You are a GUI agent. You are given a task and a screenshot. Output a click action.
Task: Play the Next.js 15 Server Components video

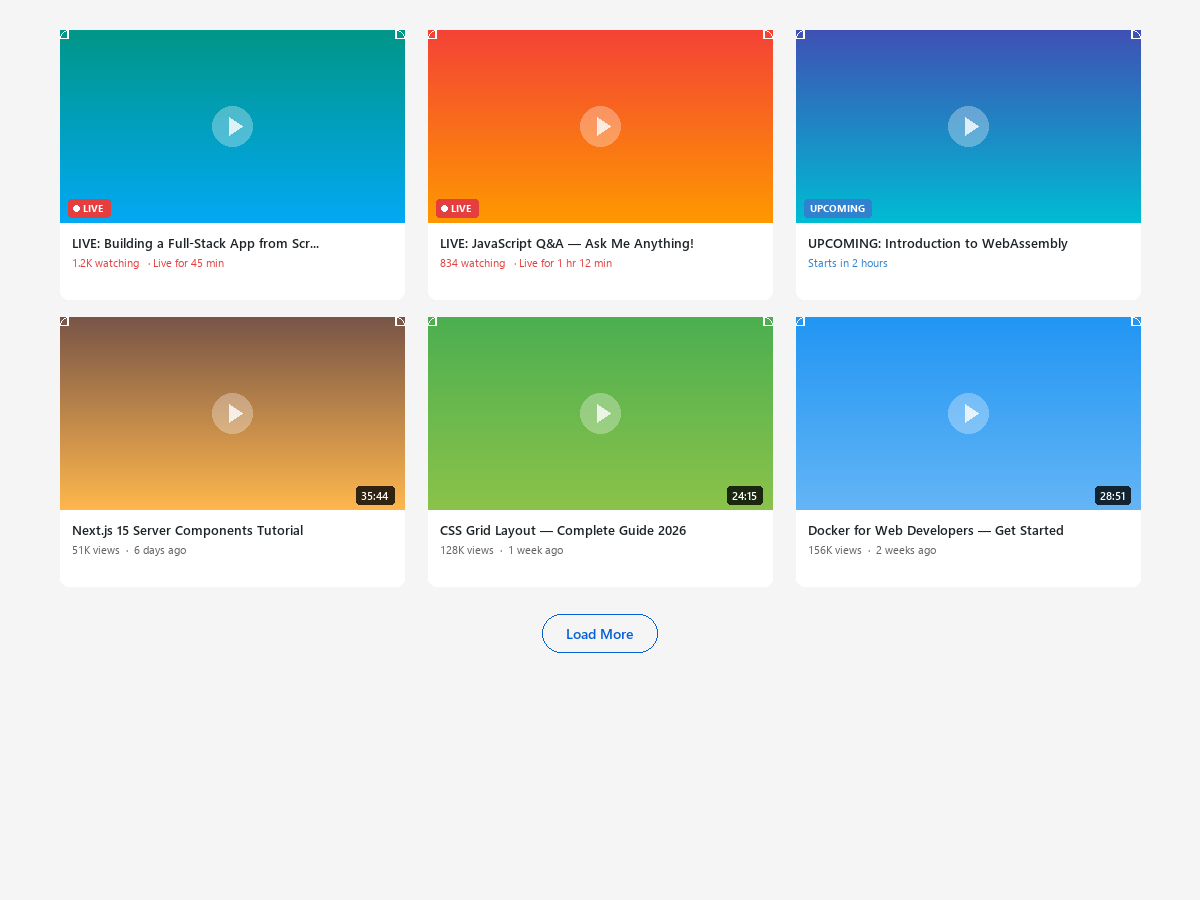(232, 413)
